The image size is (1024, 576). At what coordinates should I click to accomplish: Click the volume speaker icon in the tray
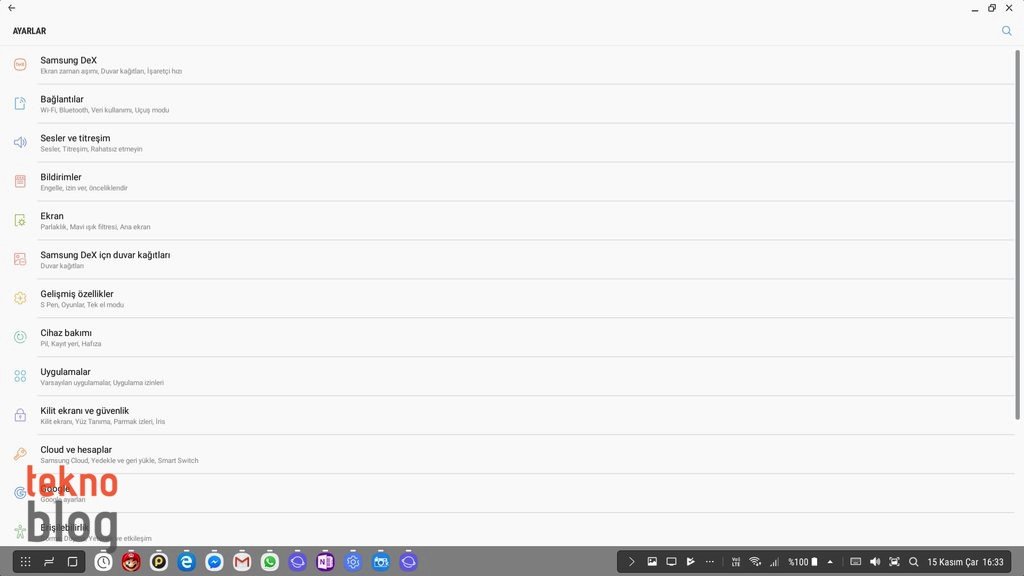pyautogui.click(x=875, y=562)
